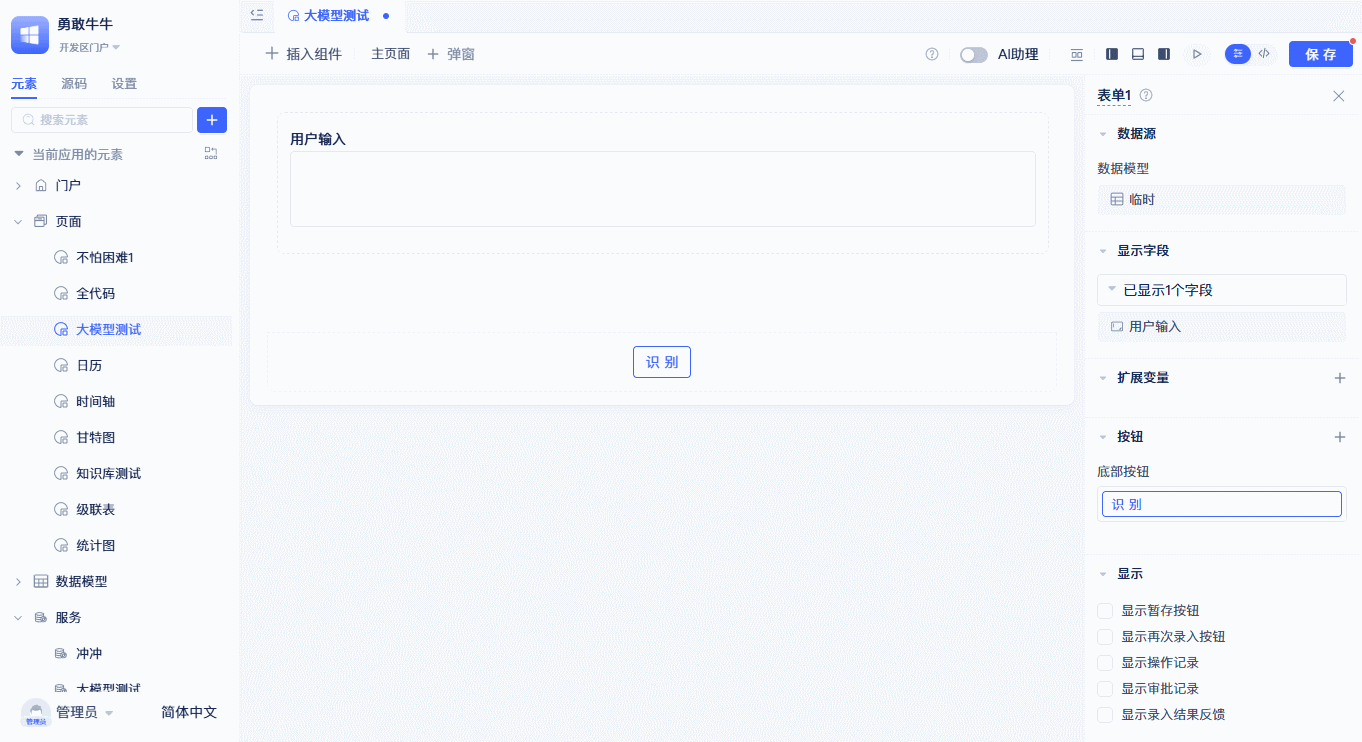Image resolution: width=1362 pixels, height=742 pixels.
Task: Switch to the 元素 tab
Action: pyautogui.click(x=24, y=84)
